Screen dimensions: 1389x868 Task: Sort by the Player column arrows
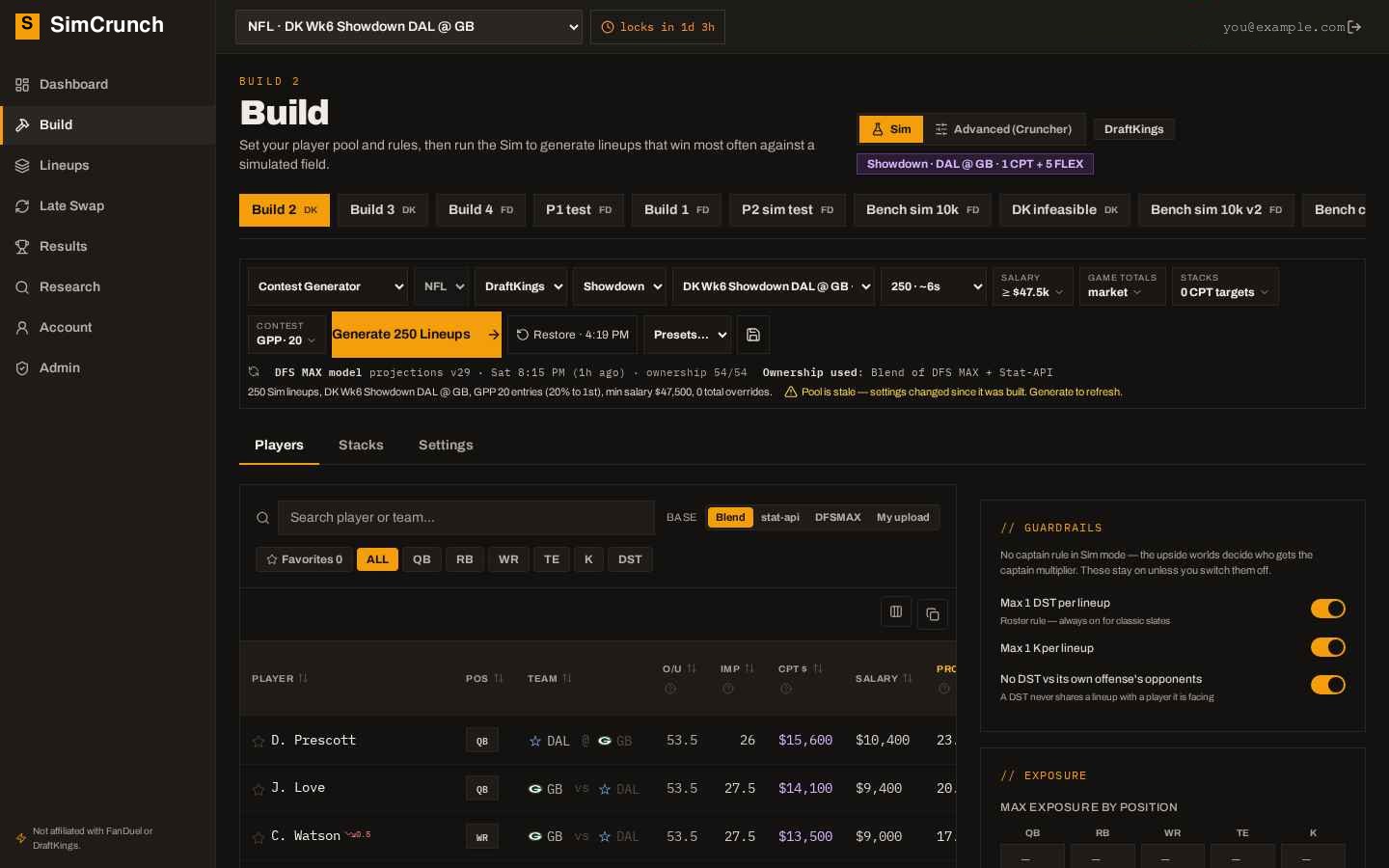pyautogui.click(x=303, y=678)
